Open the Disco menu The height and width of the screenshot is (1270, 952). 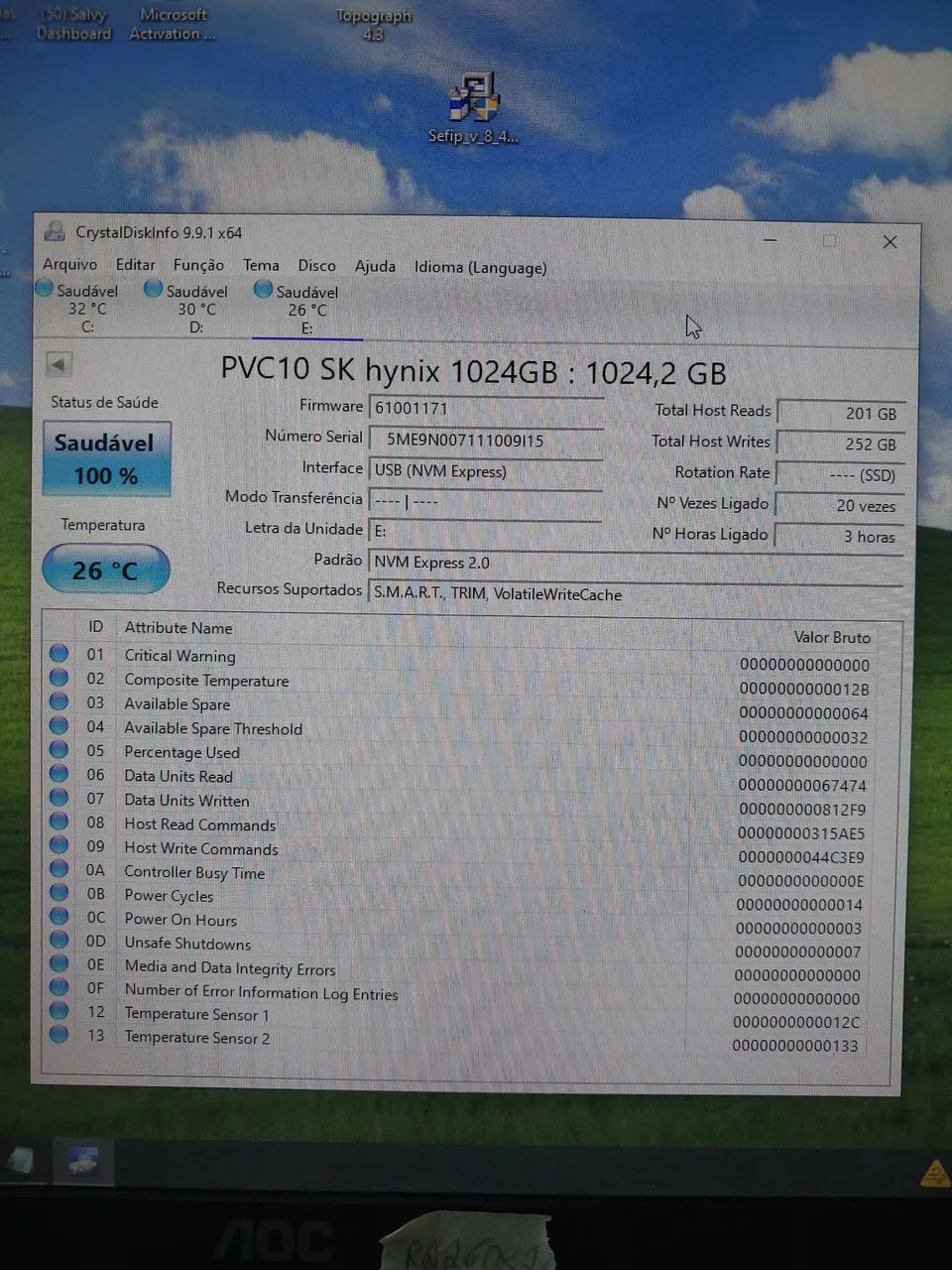coord(316,265)
